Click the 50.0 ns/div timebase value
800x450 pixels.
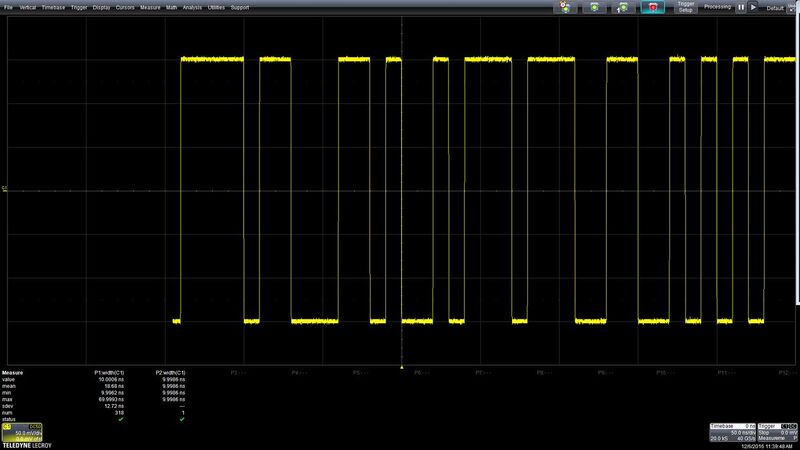pyautogui.click(x=743, y=433)
